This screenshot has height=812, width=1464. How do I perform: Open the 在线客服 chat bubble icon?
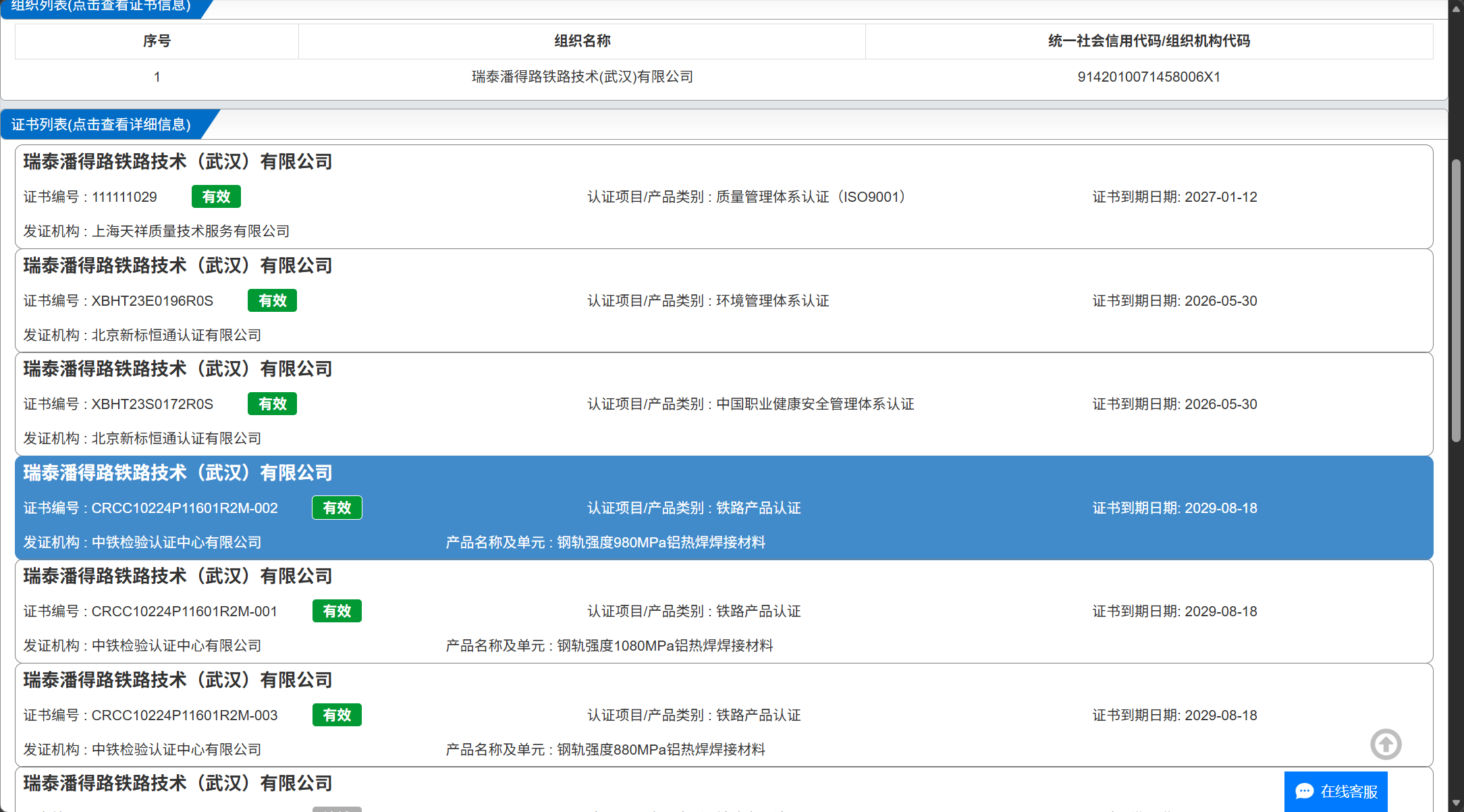coord(1305,791)
